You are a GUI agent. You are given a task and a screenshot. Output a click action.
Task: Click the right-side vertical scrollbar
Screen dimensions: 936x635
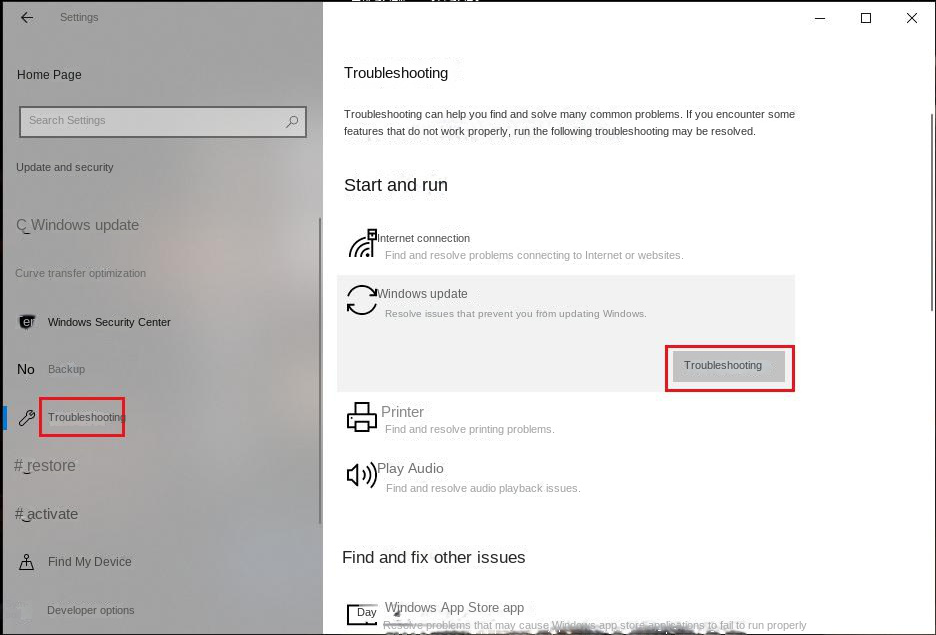pos(932,212)
